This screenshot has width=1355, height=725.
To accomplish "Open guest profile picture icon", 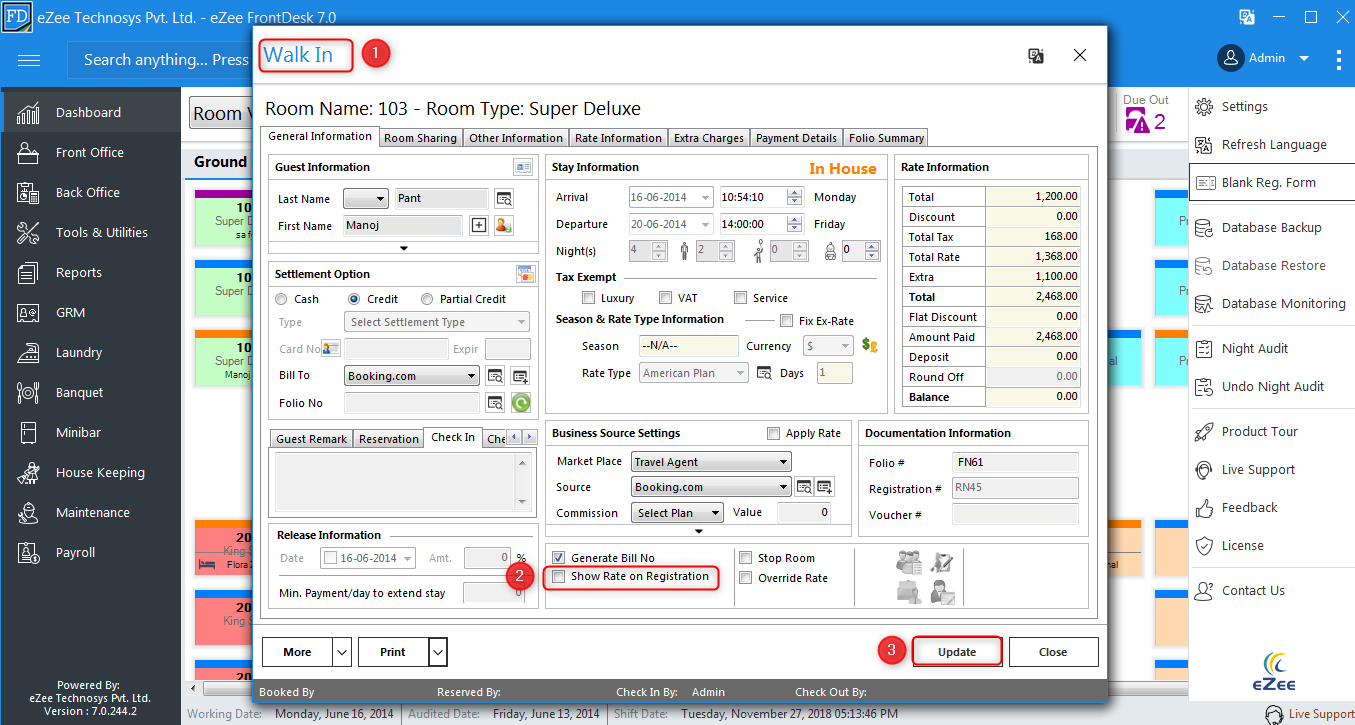I will (503, 225).
